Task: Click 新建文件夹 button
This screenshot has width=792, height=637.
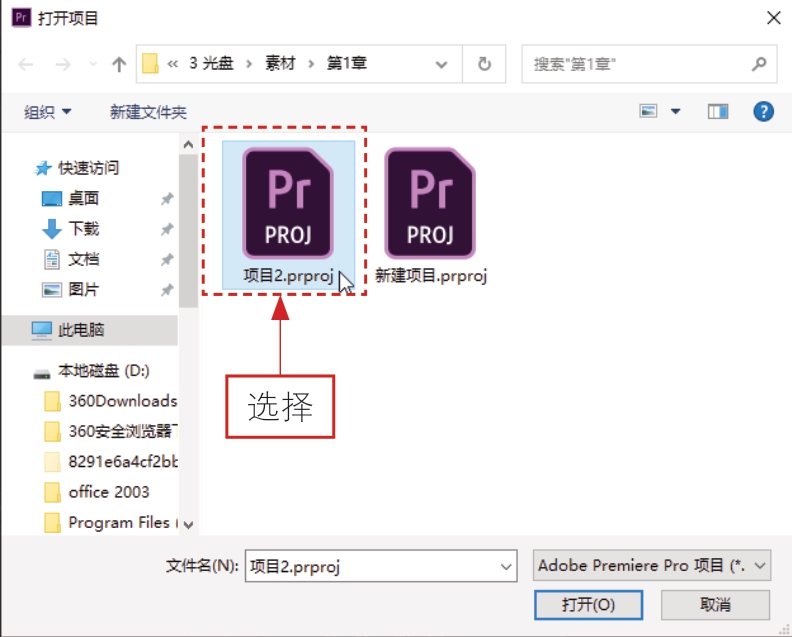Action: (x=148, y=112)
